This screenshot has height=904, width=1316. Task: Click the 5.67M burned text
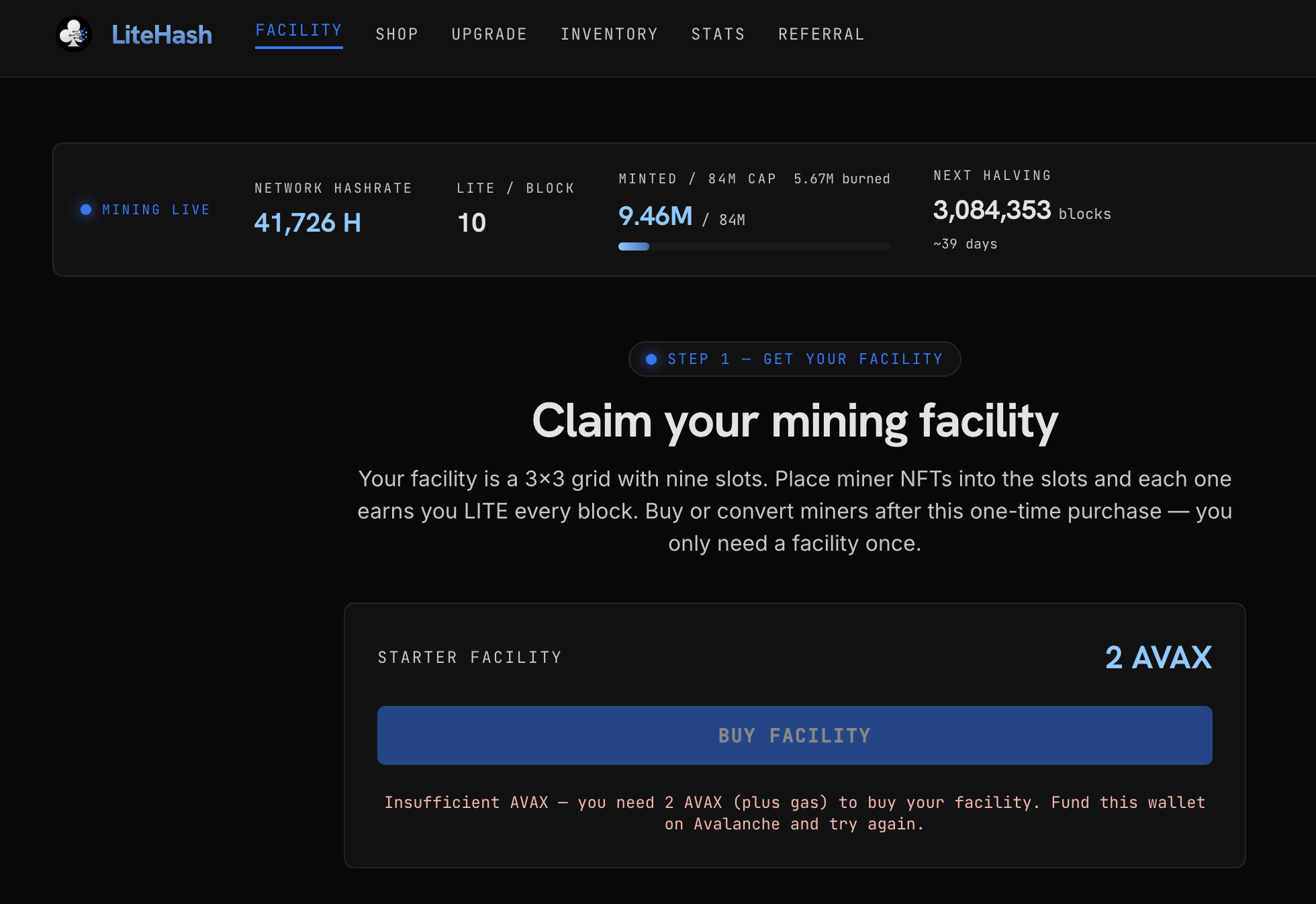click(842, 179)
